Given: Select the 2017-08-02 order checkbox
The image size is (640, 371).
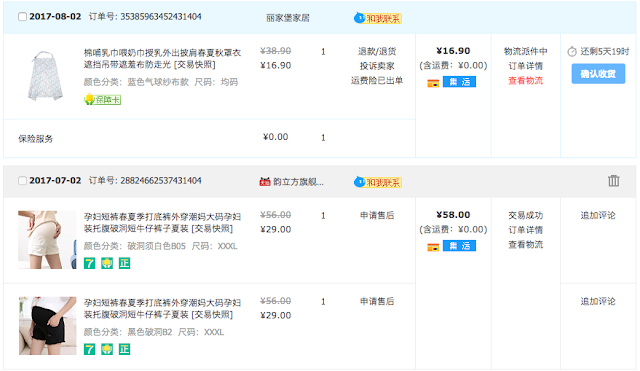Looking at the screenshot, I should [22, 17].
